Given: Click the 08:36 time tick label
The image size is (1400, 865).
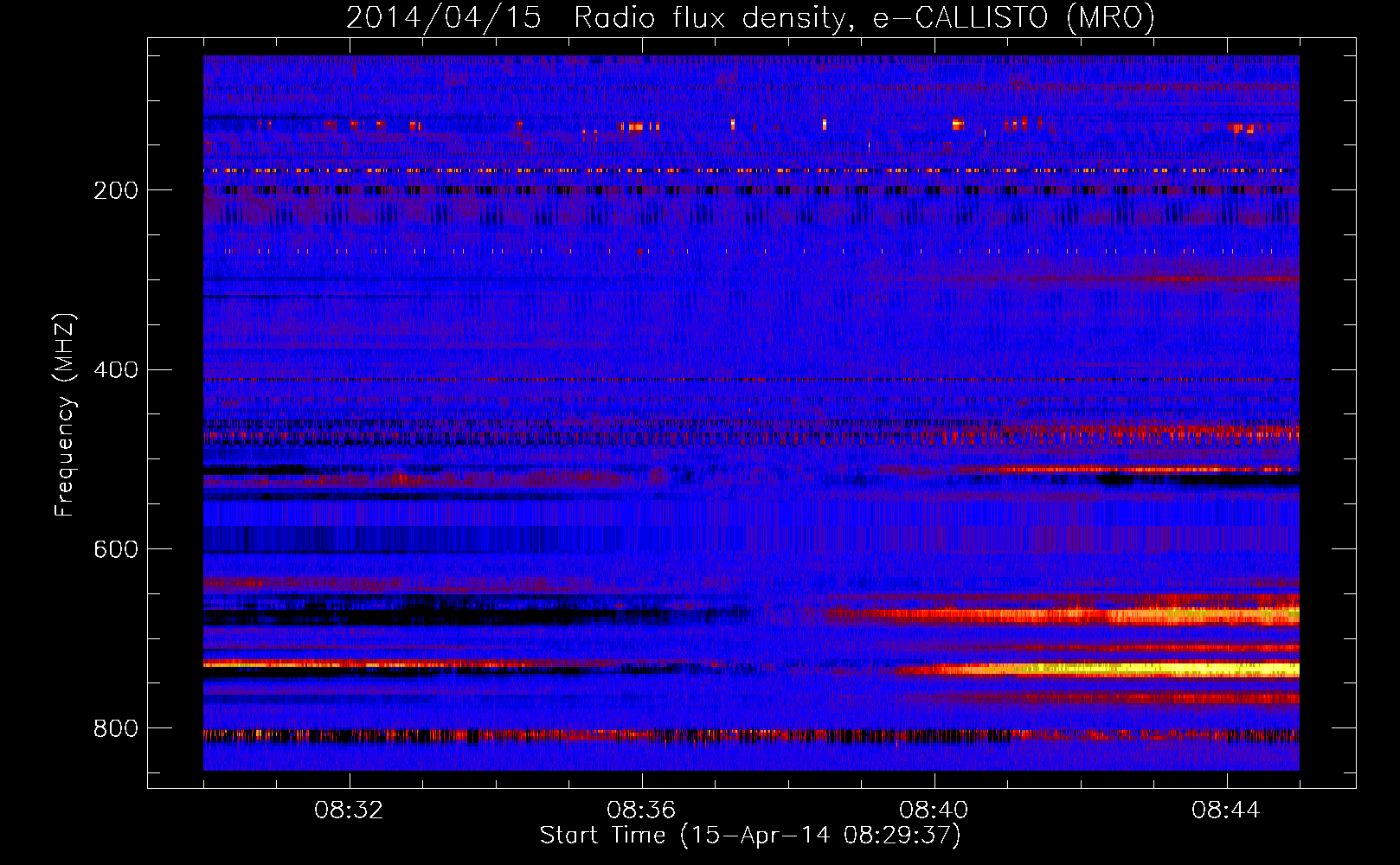Looking at the screenshot, I should (642, 811).
